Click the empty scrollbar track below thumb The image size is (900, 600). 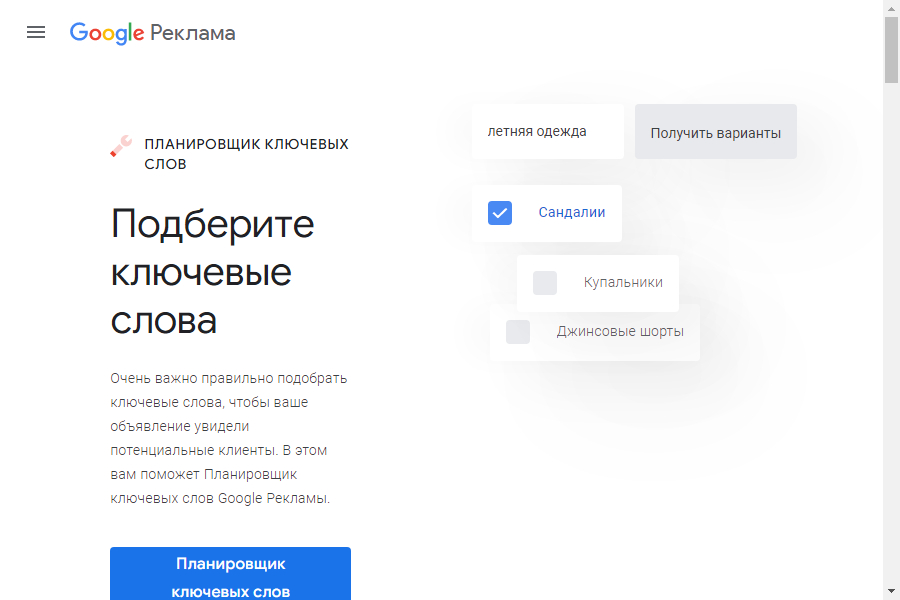tap(891, 350)
